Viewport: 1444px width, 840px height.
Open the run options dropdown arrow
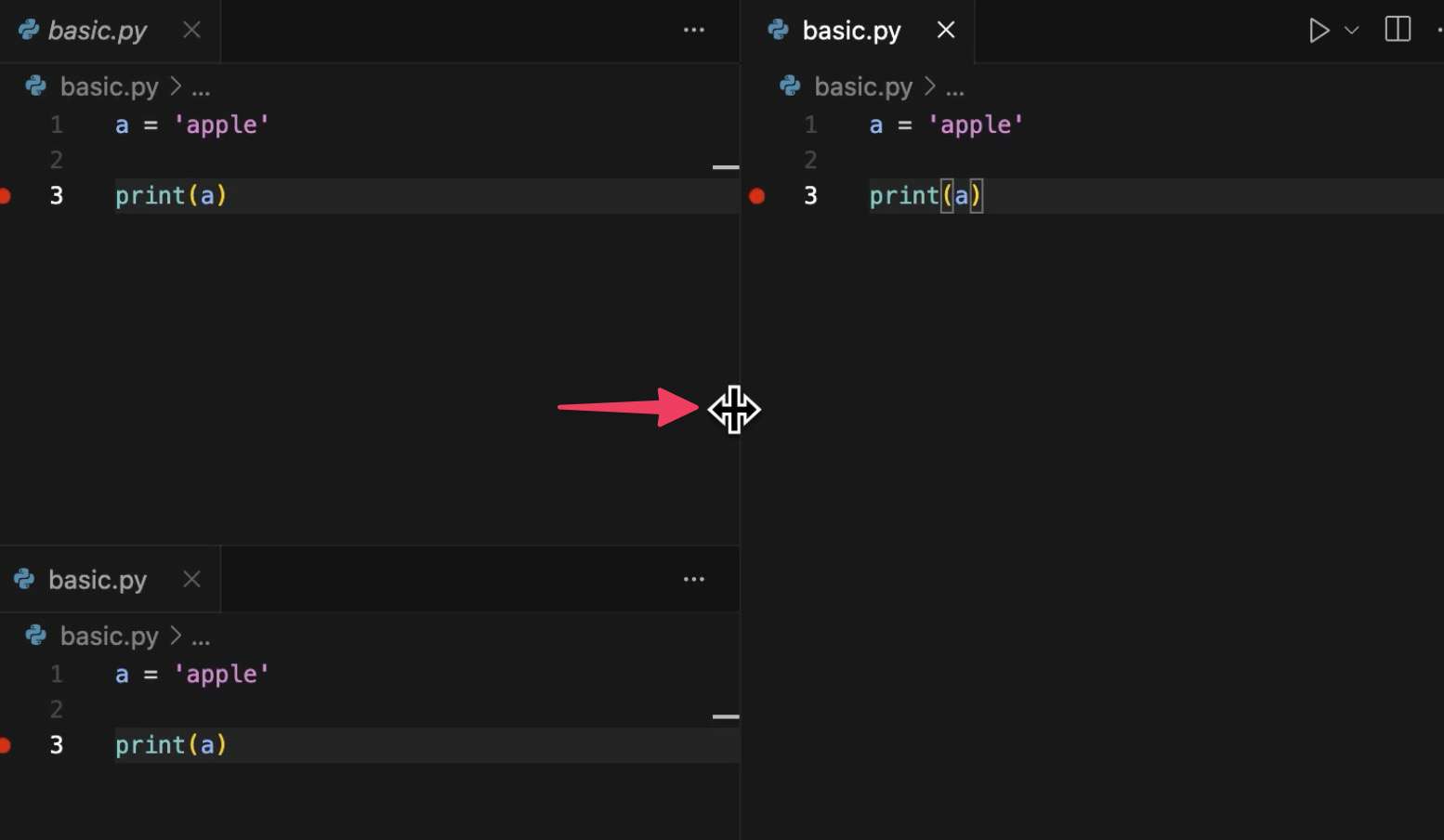pos(1352,31)
